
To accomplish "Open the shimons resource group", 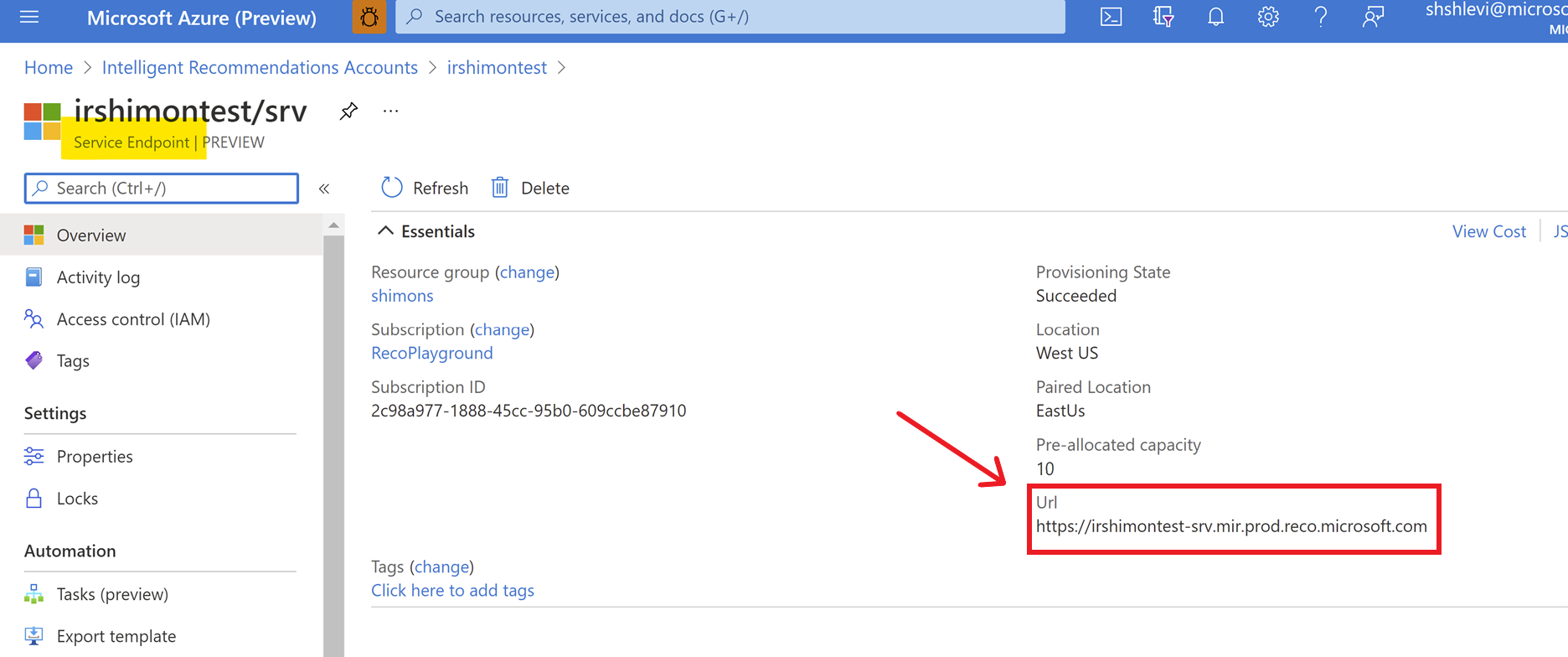I will [402, 296].
